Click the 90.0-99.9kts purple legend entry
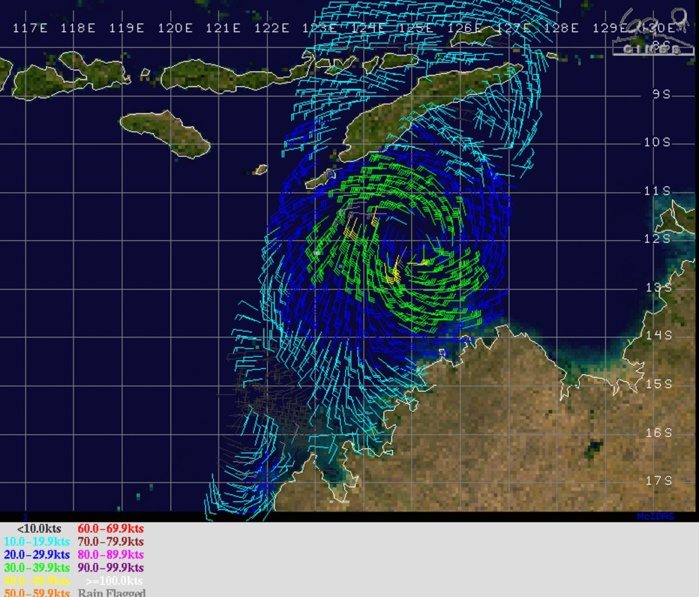This screenshot has width=699, height=597. [x=111, y=567]
